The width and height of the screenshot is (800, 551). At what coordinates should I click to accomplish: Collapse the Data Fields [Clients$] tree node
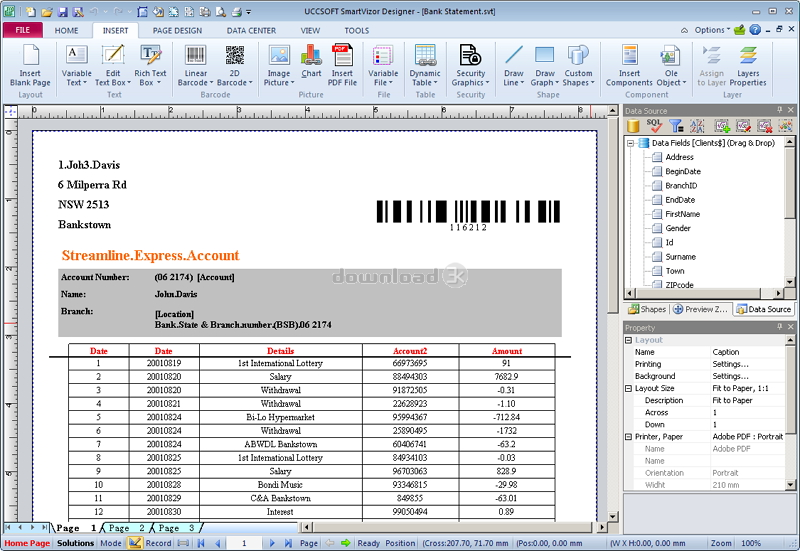click(630, 143)
